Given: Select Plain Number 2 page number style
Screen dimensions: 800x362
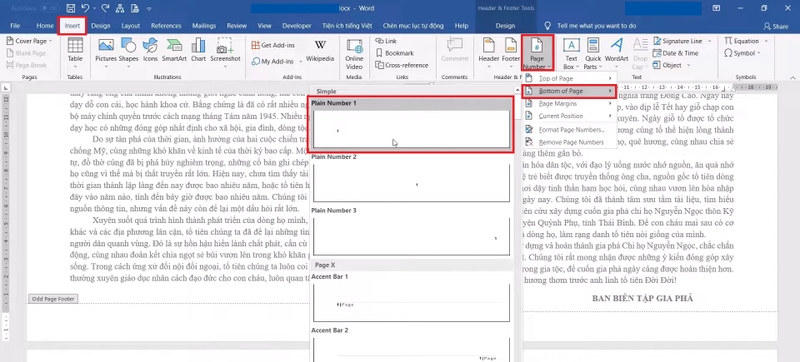Looking at the screenshot, I should pyautogui.click(x=411, y=178).
